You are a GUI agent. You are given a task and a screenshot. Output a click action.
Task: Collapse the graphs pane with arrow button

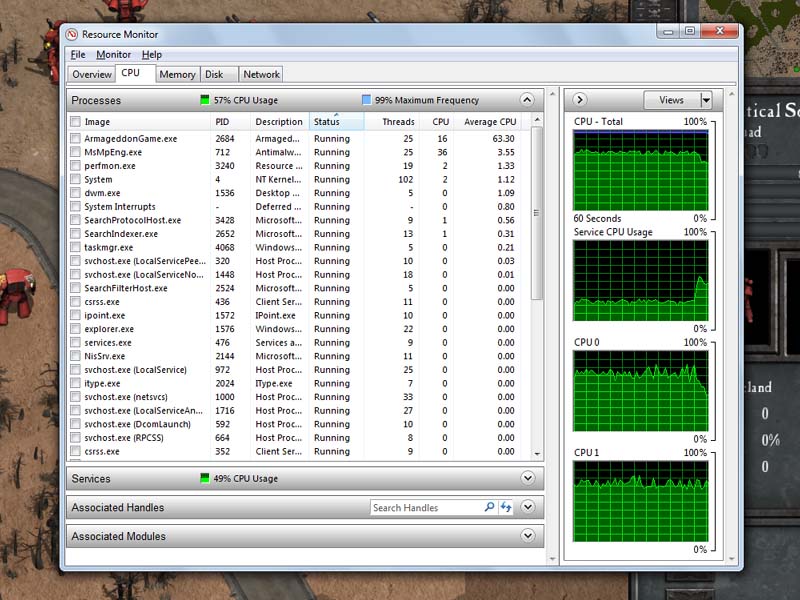pos(580,99)
